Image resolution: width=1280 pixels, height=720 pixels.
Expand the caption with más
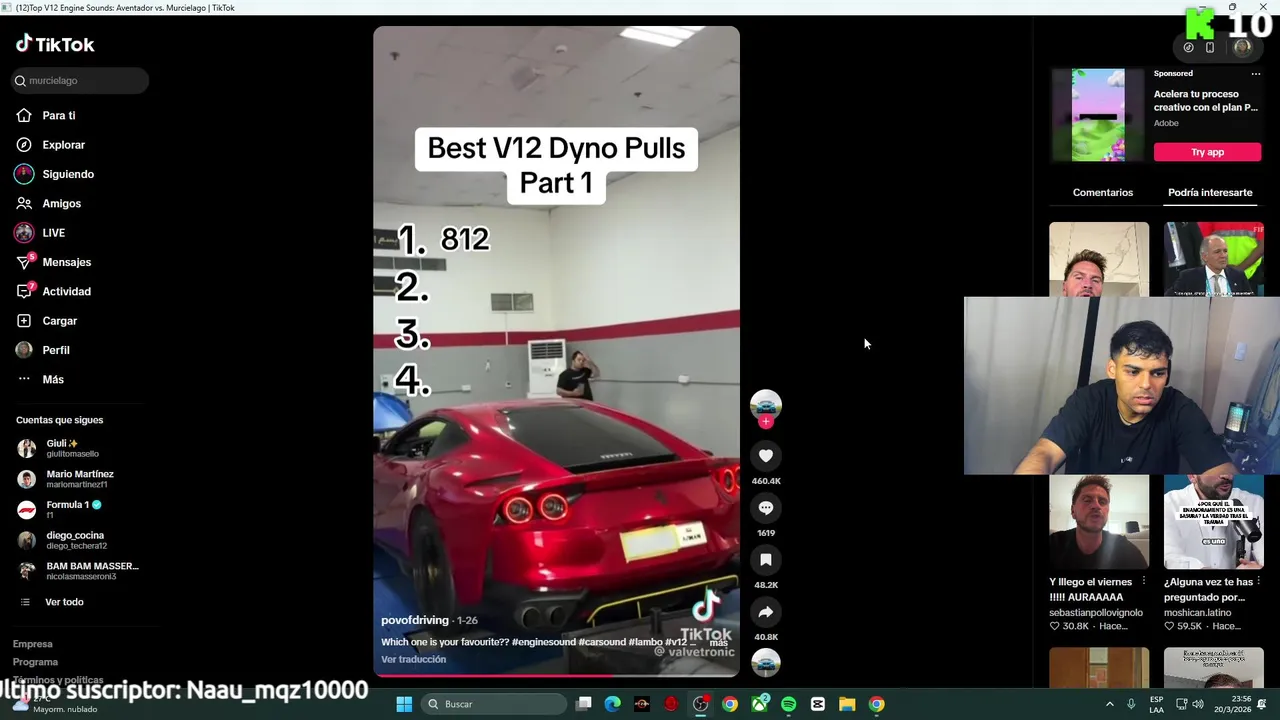point(718,642)
